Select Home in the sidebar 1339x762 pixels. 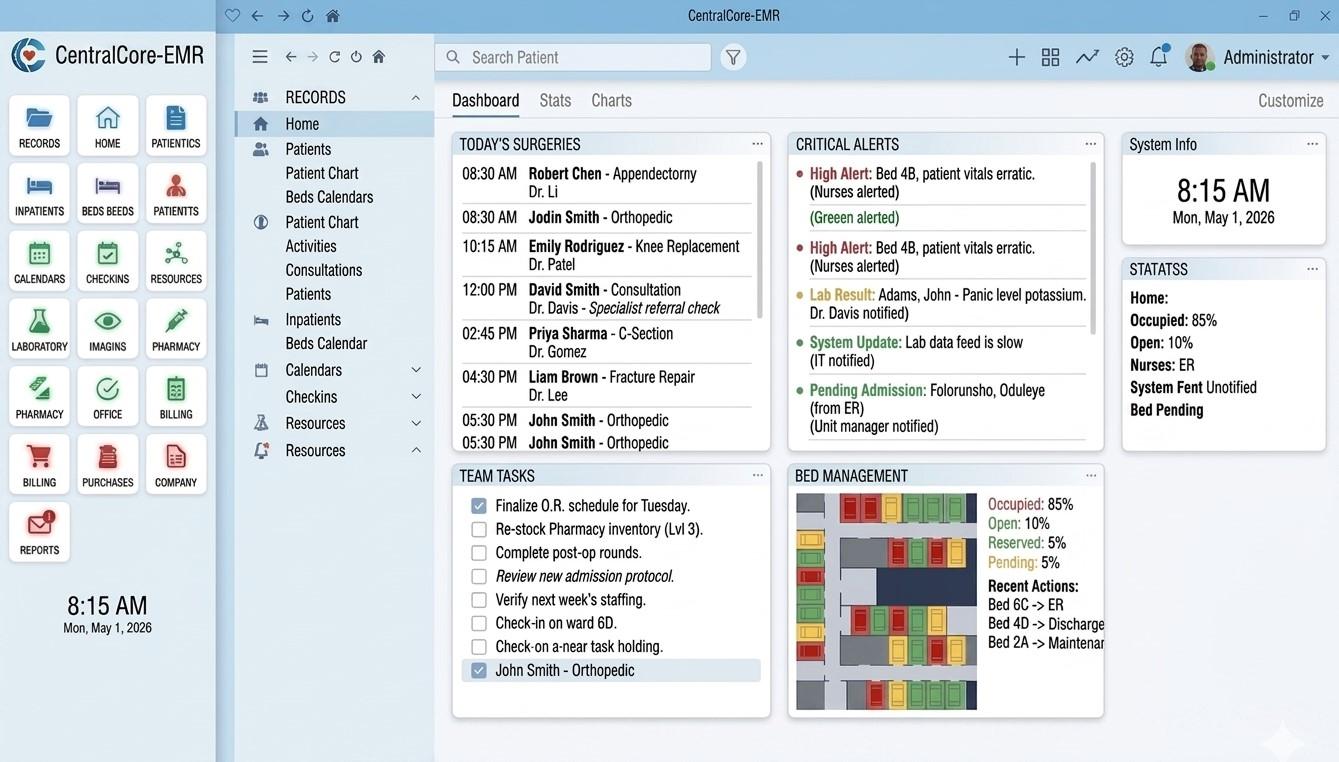click(334, 124)
